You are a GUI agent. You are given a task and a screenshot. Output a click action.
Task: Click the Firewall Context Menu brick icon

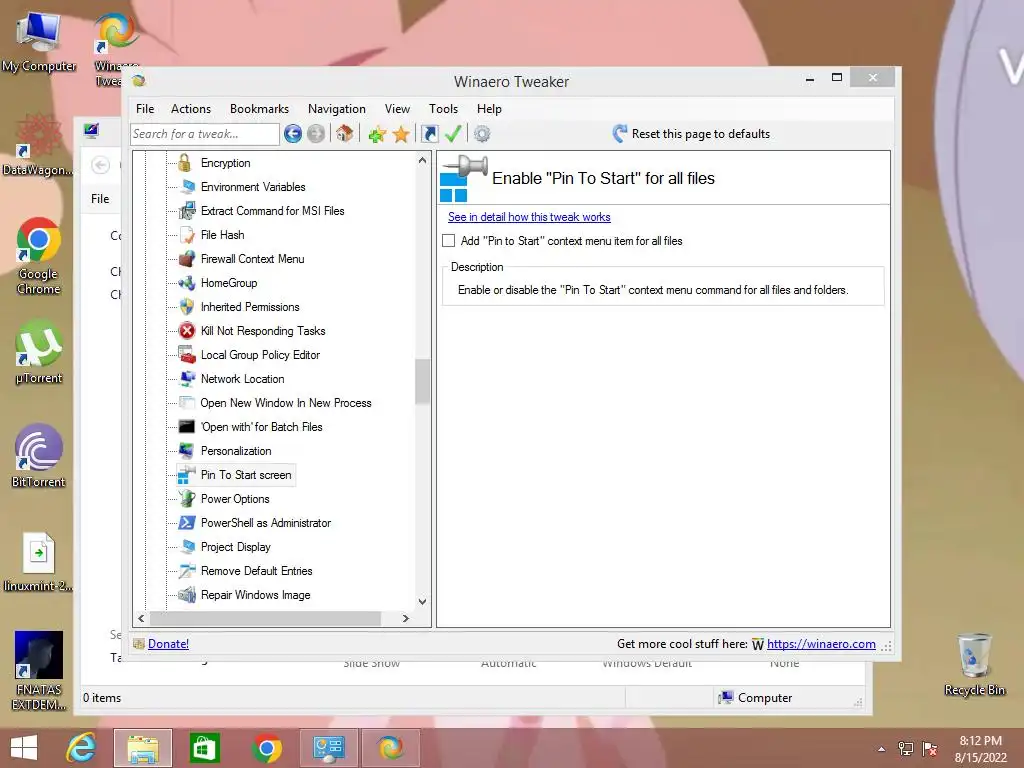[187, 259]
